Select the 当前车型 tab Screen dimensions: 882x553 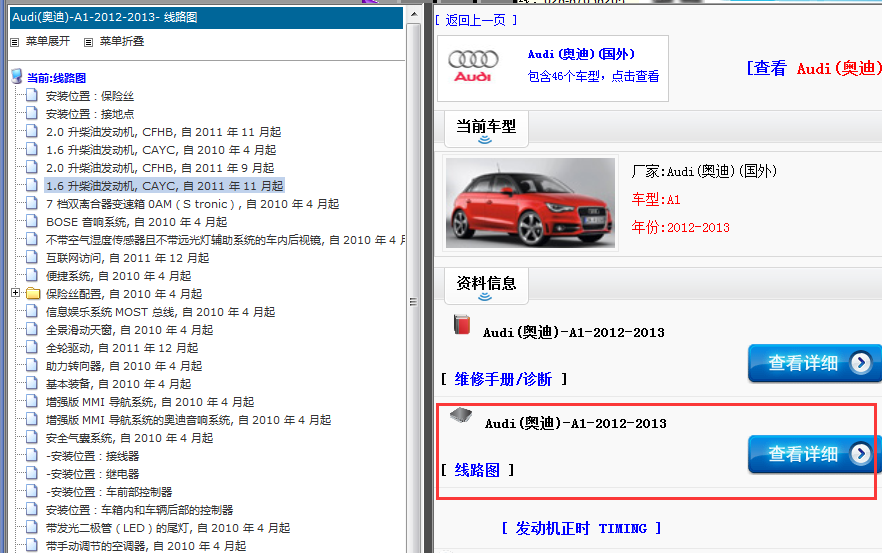(x=485, y=128)
